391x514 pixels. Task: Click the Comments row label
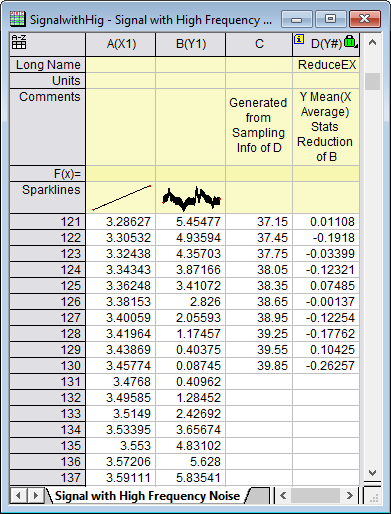click(48, 127)
